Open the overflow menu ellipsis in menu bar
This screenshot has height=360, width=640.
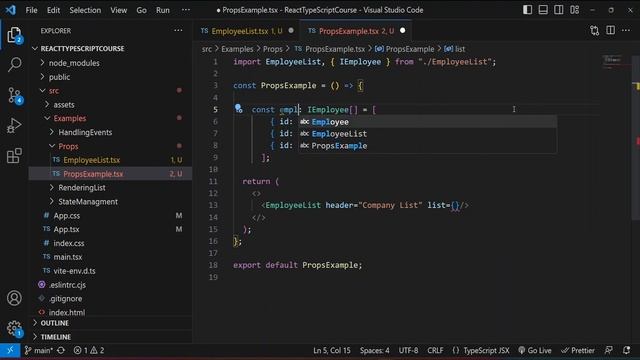tap(186, 10)
